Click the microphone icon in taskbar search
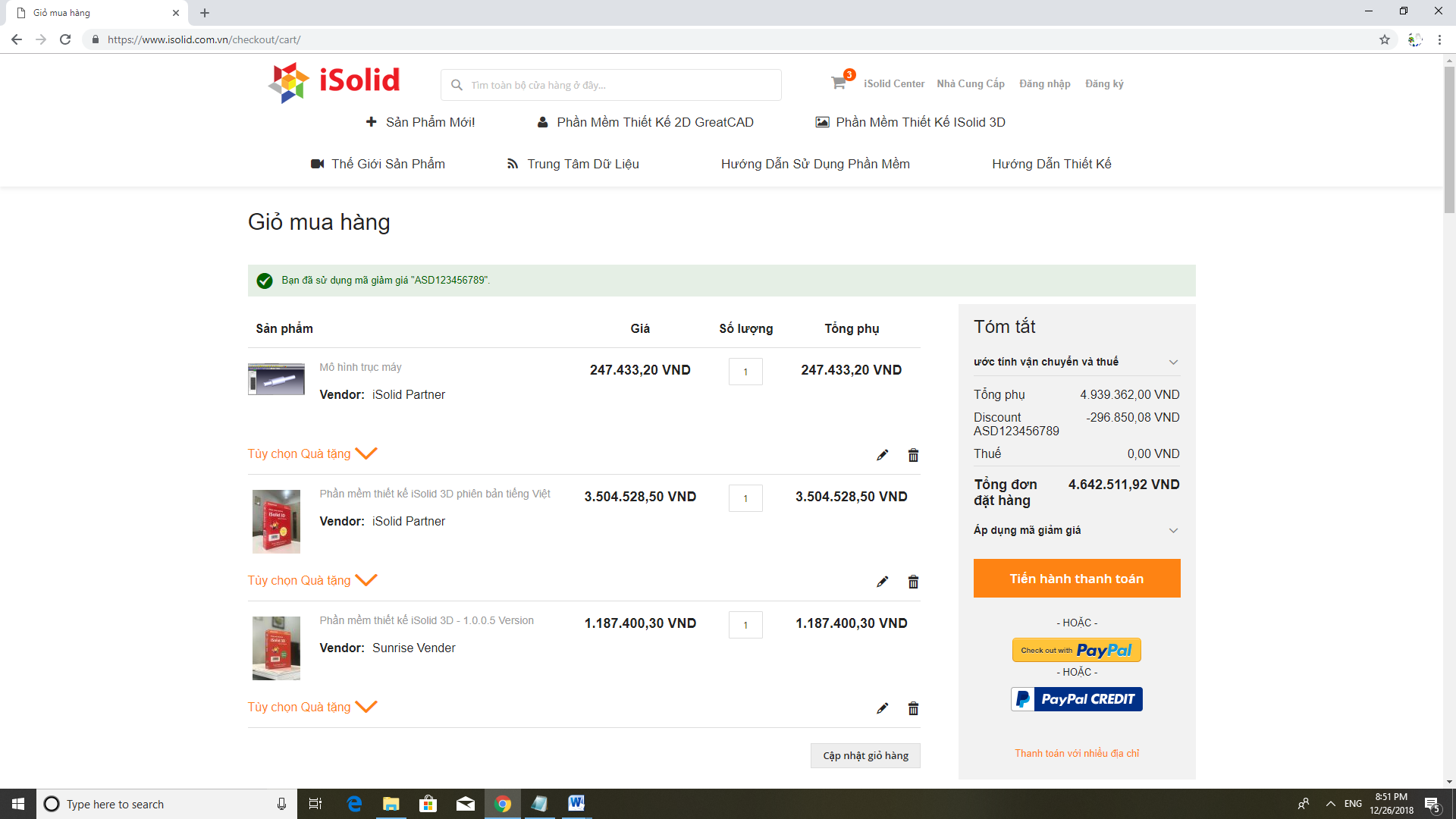The image size is (1456, 819). pos(281,804)
